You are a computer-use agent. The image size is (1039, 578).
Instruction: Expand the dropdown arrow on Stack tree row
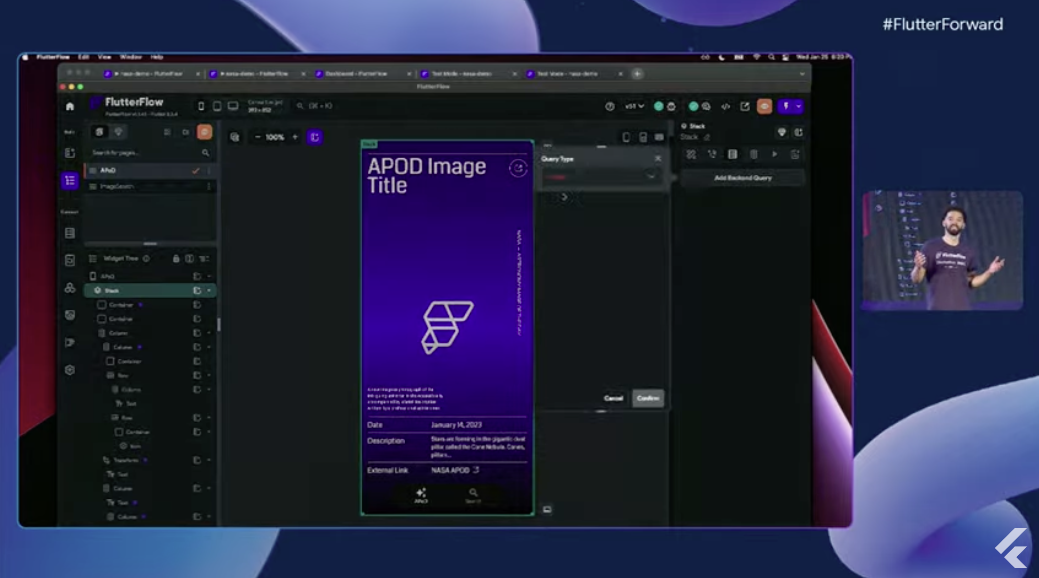coord(209,290)
